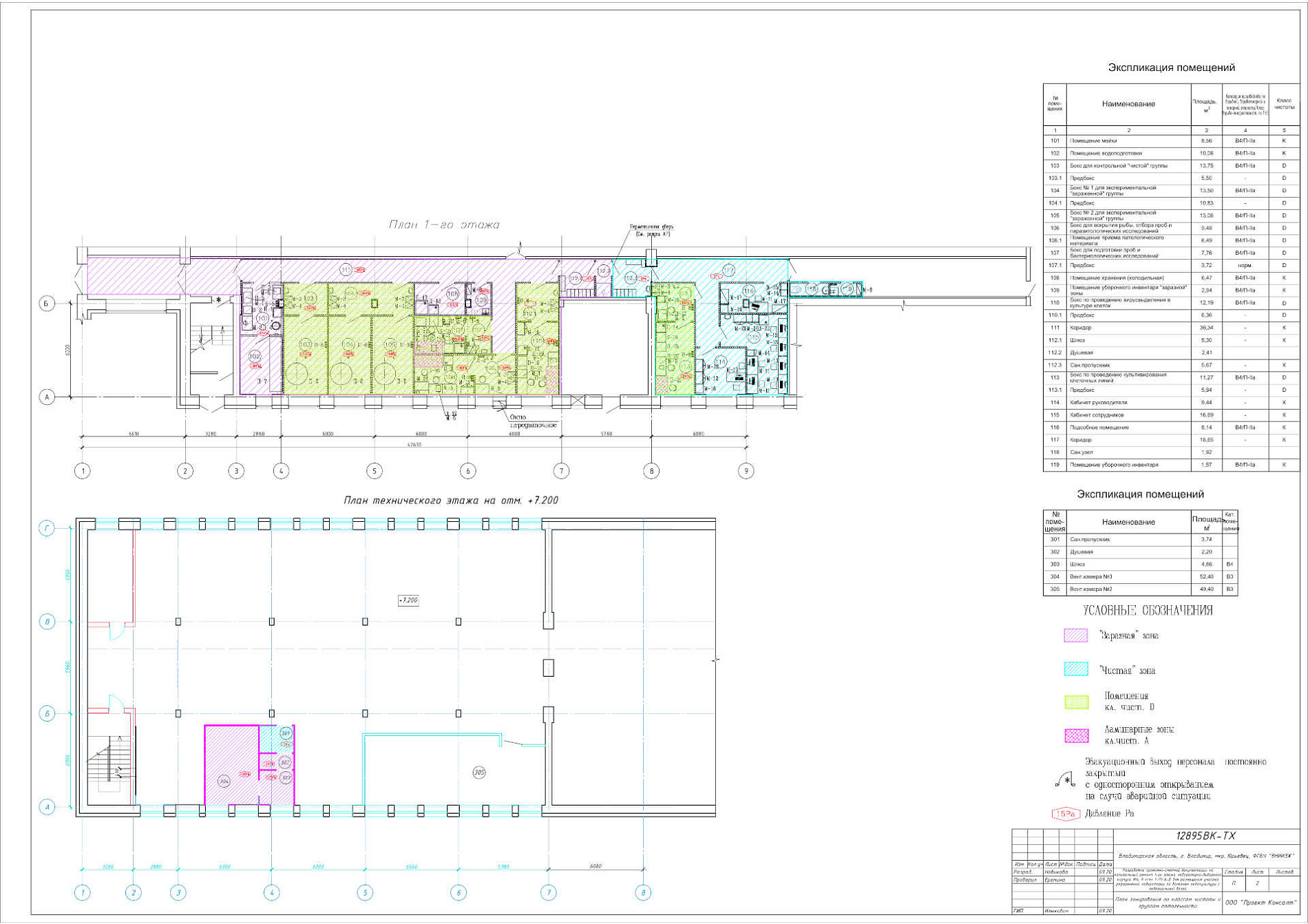Click the yellow-green class D rooms swatch
Viewport: 1308px width, 924px height.
click(1076, 702)
